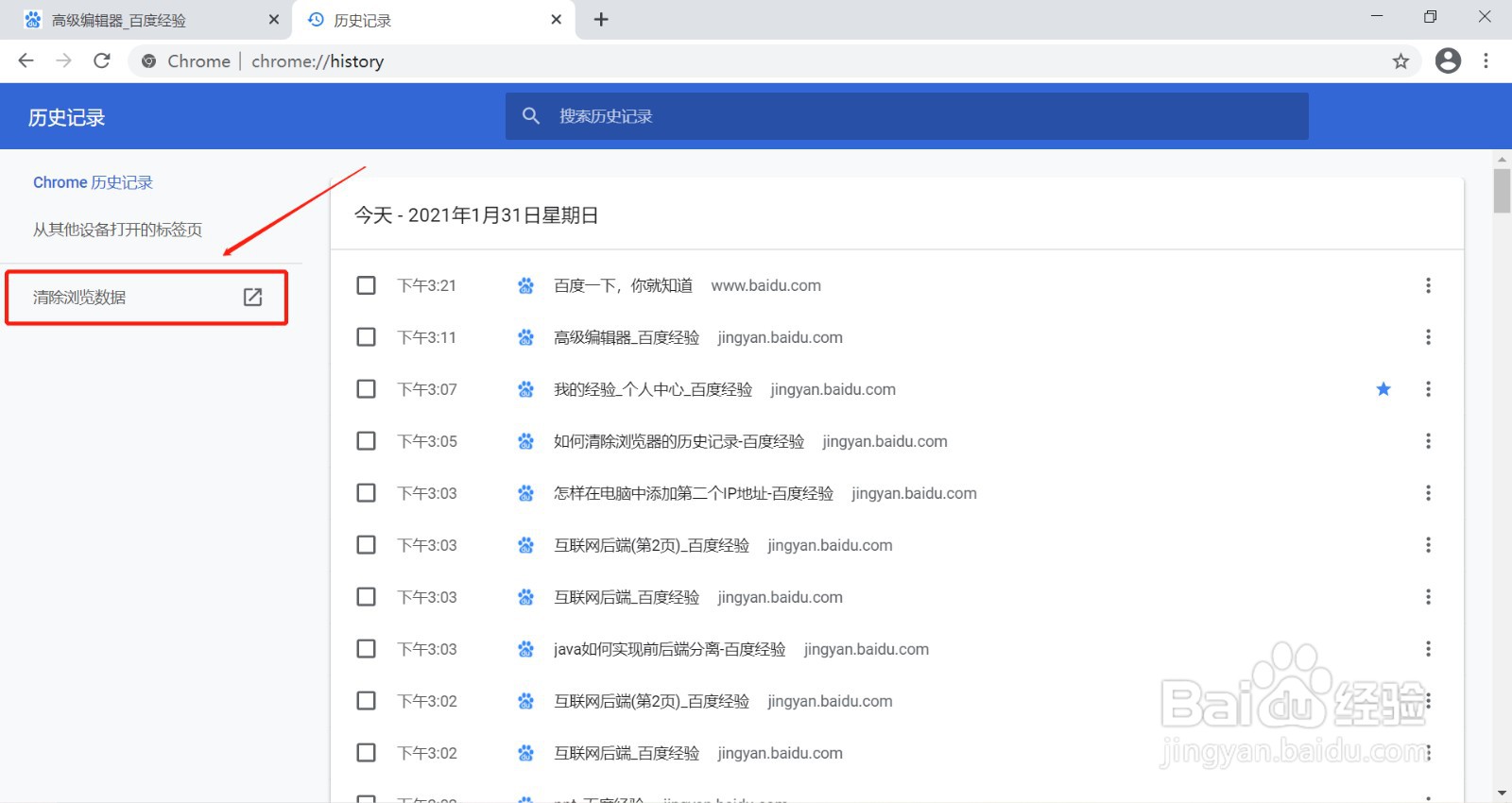Select the checkbox on 3:02 互联网后端(第2页) row

pos(366,701)
